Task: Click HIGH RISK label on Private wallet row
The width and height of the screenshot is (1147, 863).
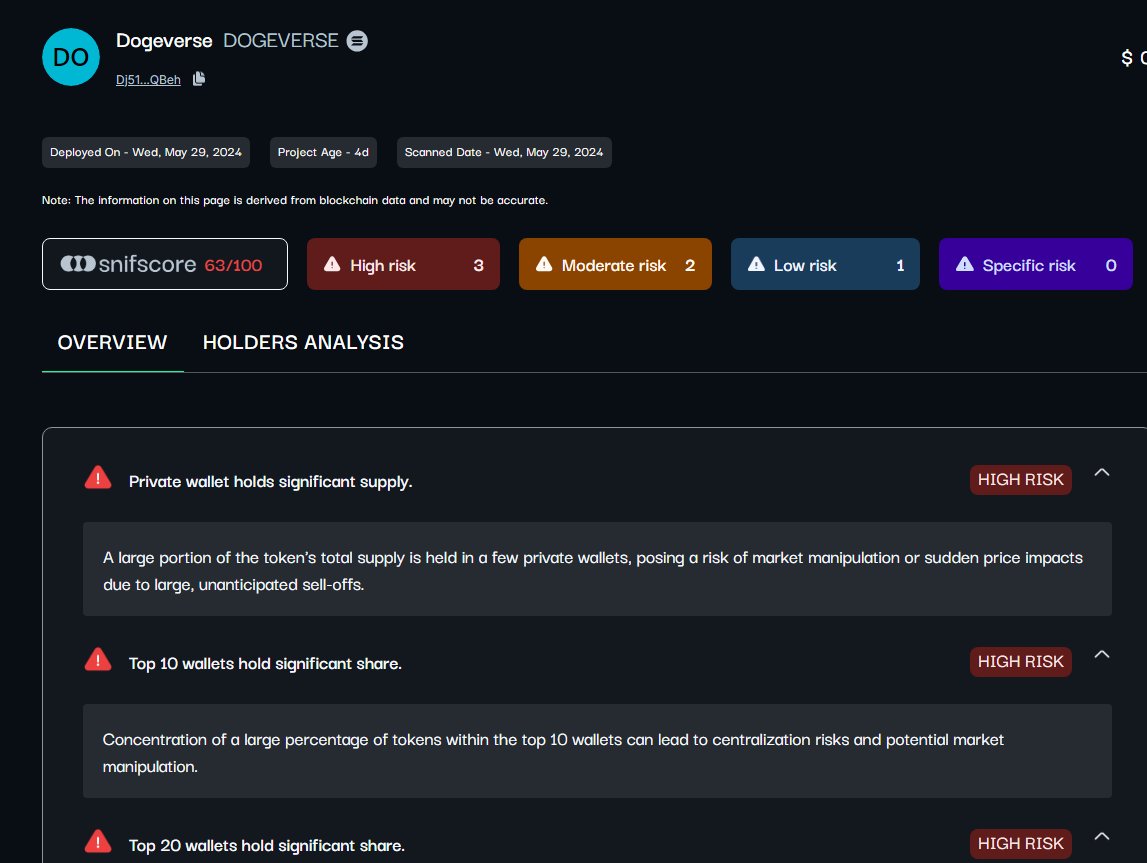Action: (x=1020, y=480)
